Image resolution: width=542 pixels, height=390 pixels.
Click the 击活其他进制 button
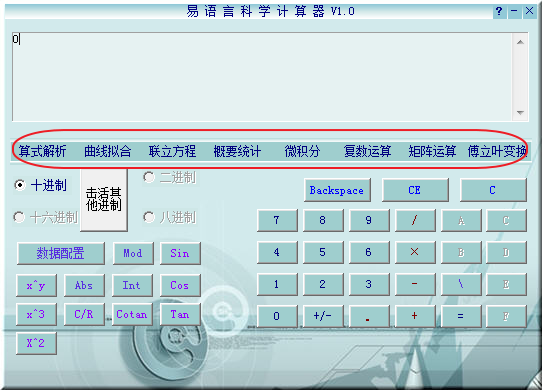(104, 200)
